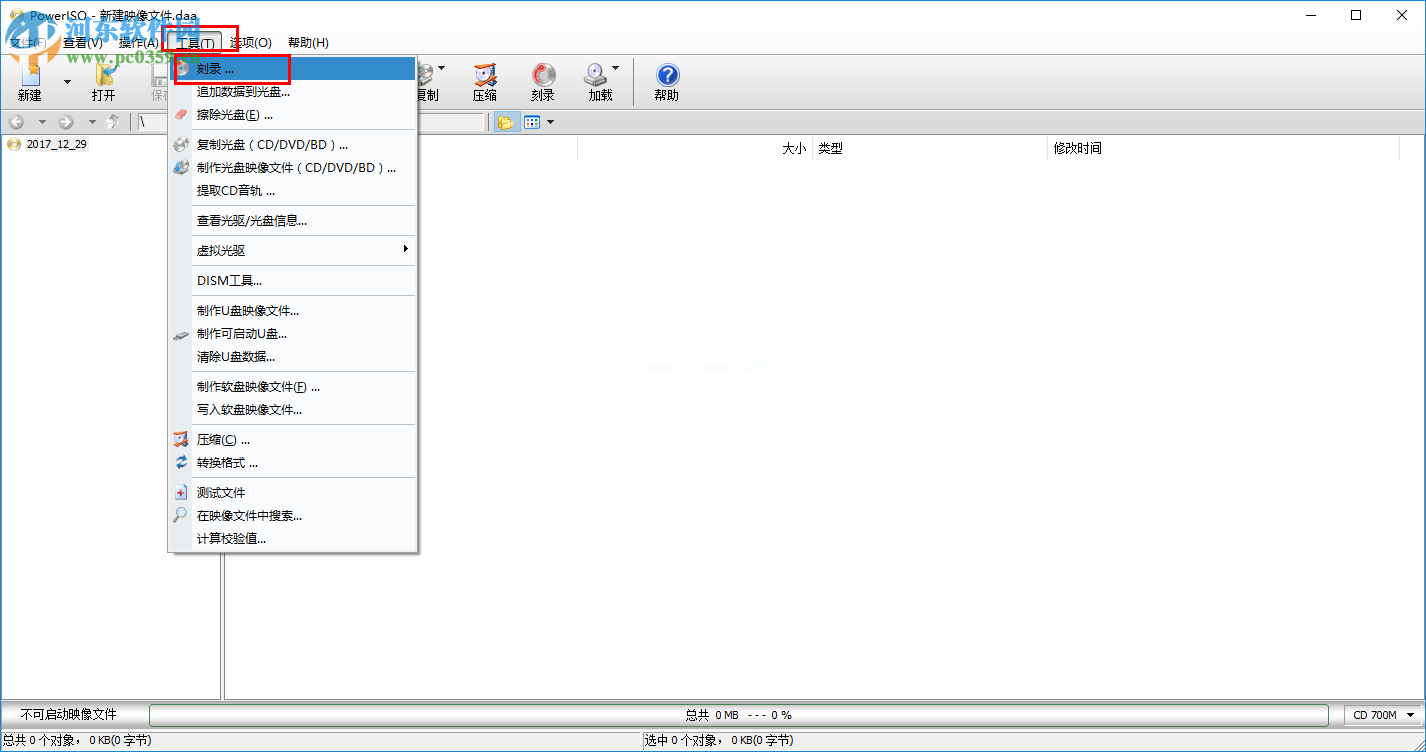Image resolution: width=1426 pixels, height=752 pixels.
Task: Open the 新建 dropdown arrow
Action: 67,82
